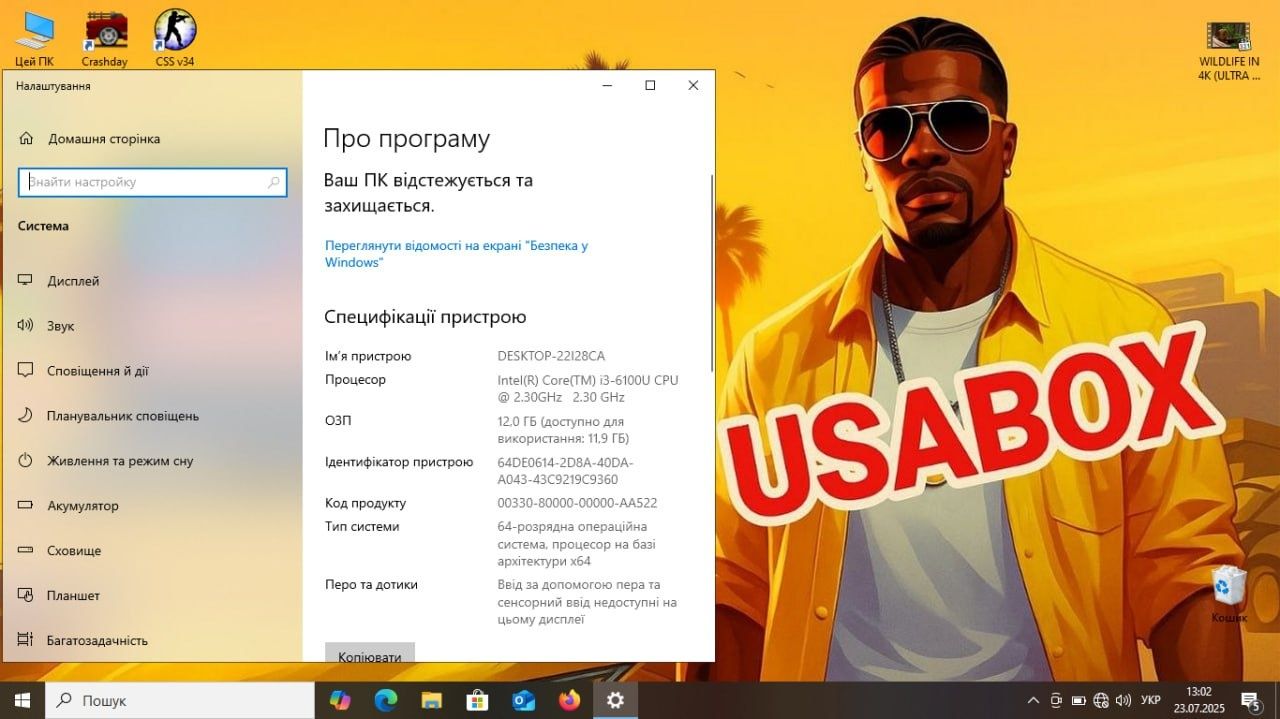The height and width of the screenshot is (719, 1280).
Task: Go to Домашня сторінка
Action: pyautogui.click(x=104, y=139)
